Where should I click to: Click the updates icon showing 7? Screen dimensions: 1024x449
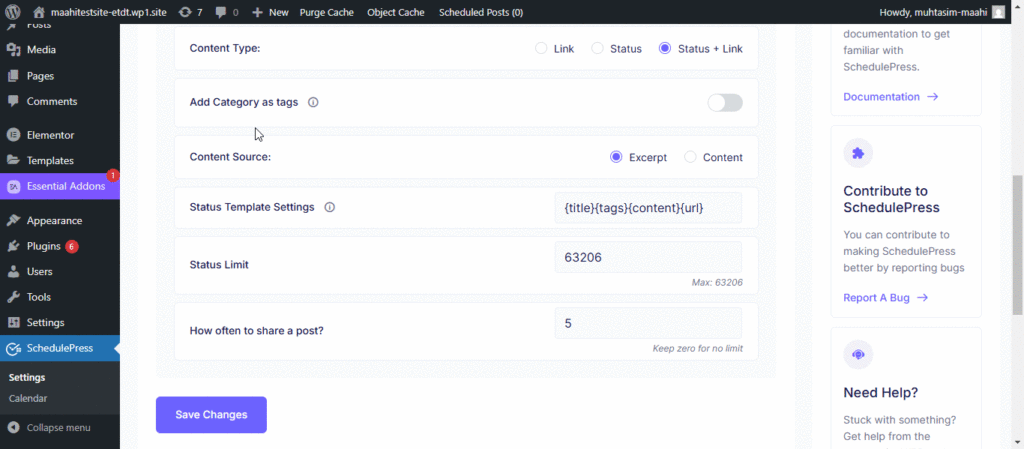(x=185, y=12)
